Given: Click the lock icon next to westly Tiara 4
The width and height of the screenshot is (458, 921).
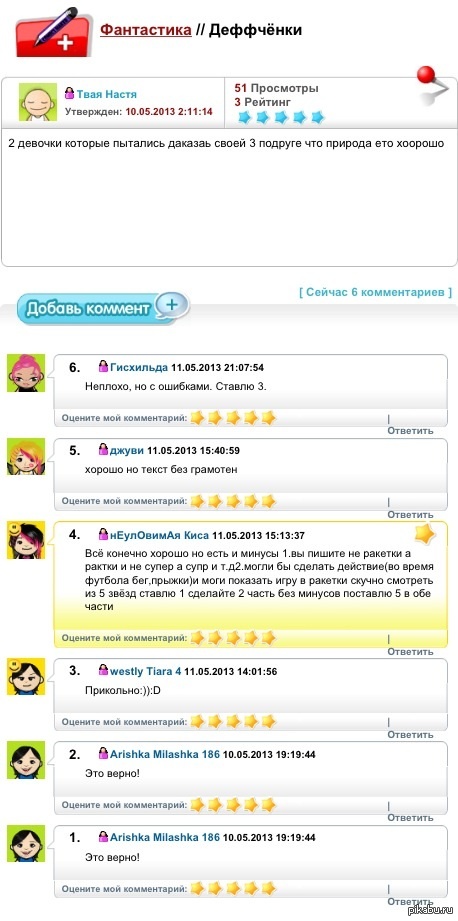Looking at the screenshot, I should click(x=103, y=670).
